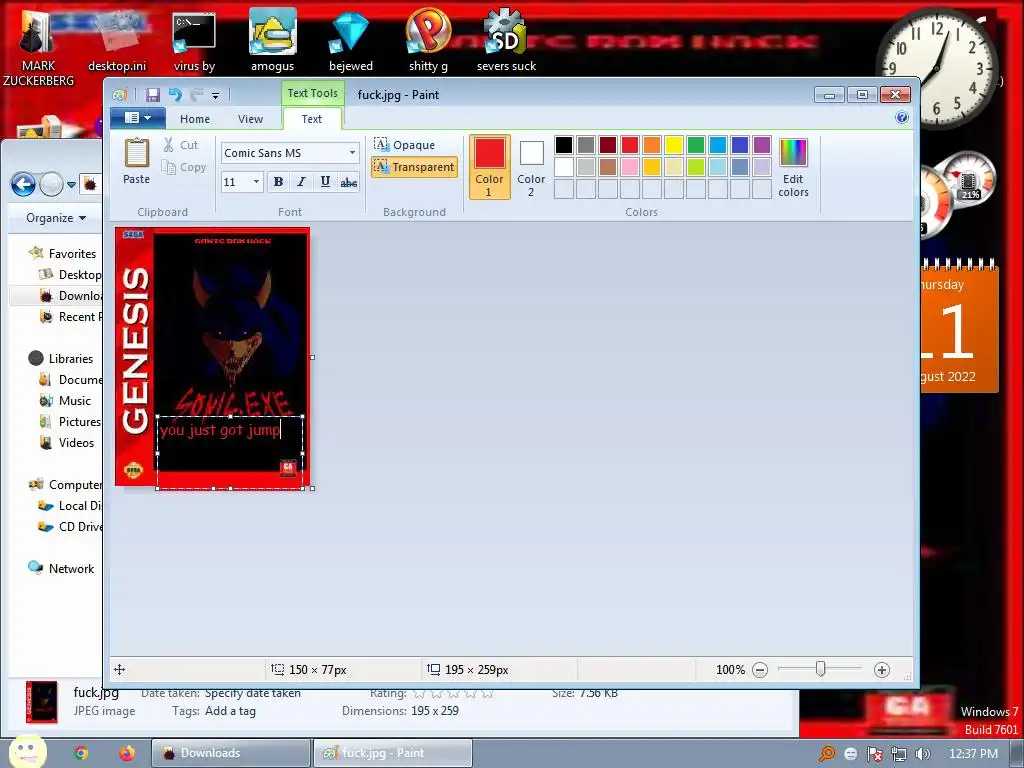Select Libraries in Explorer navigation pane

click(61, 359)
